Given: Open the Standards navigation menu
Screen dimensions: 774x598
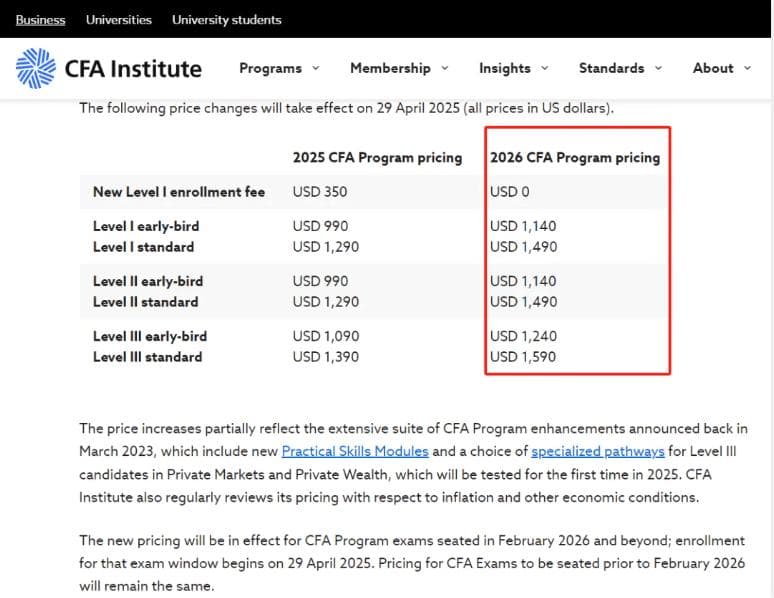Looking at the screenshot, I should (x=612, y=68).
